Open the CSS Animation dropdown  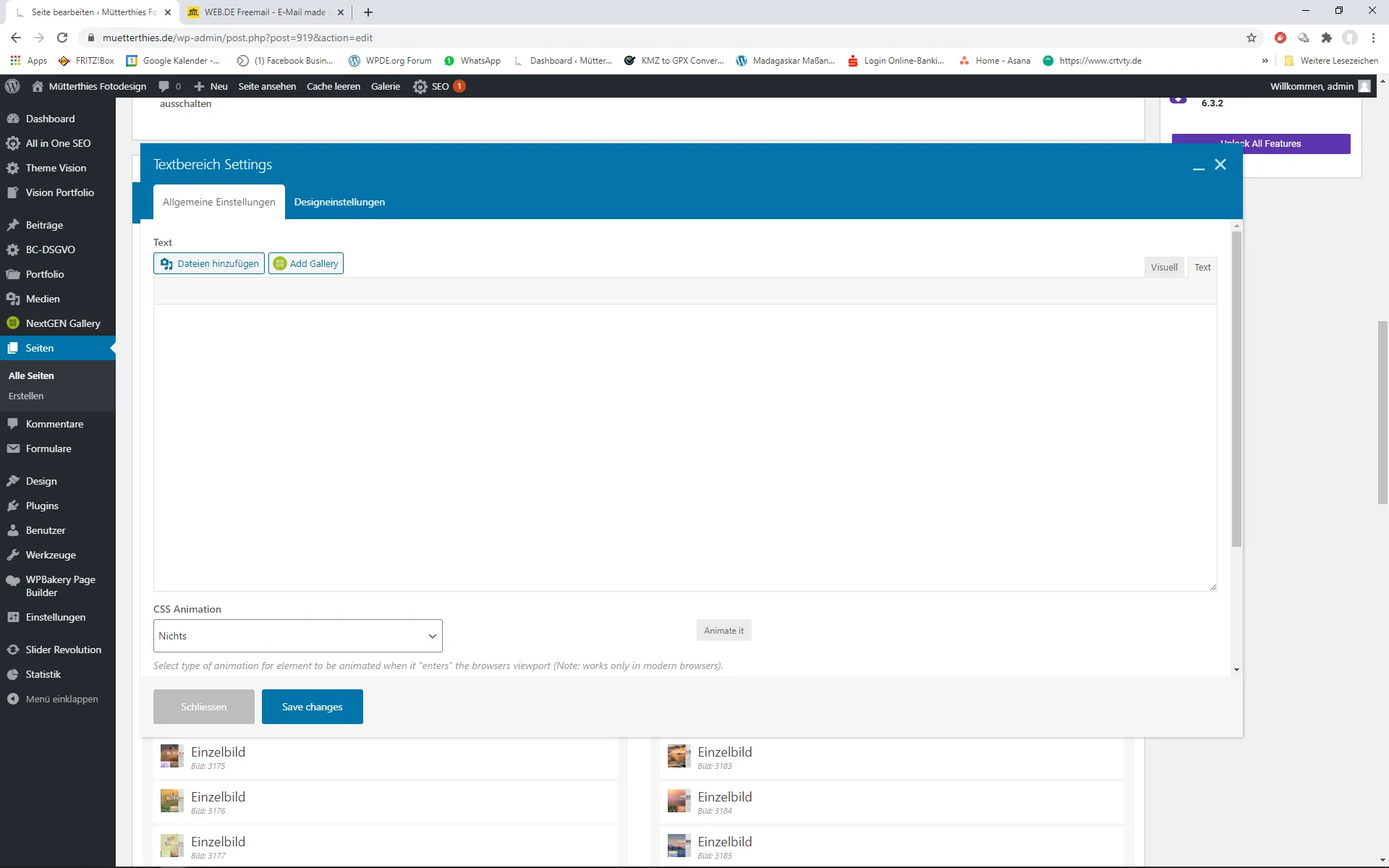297,636
